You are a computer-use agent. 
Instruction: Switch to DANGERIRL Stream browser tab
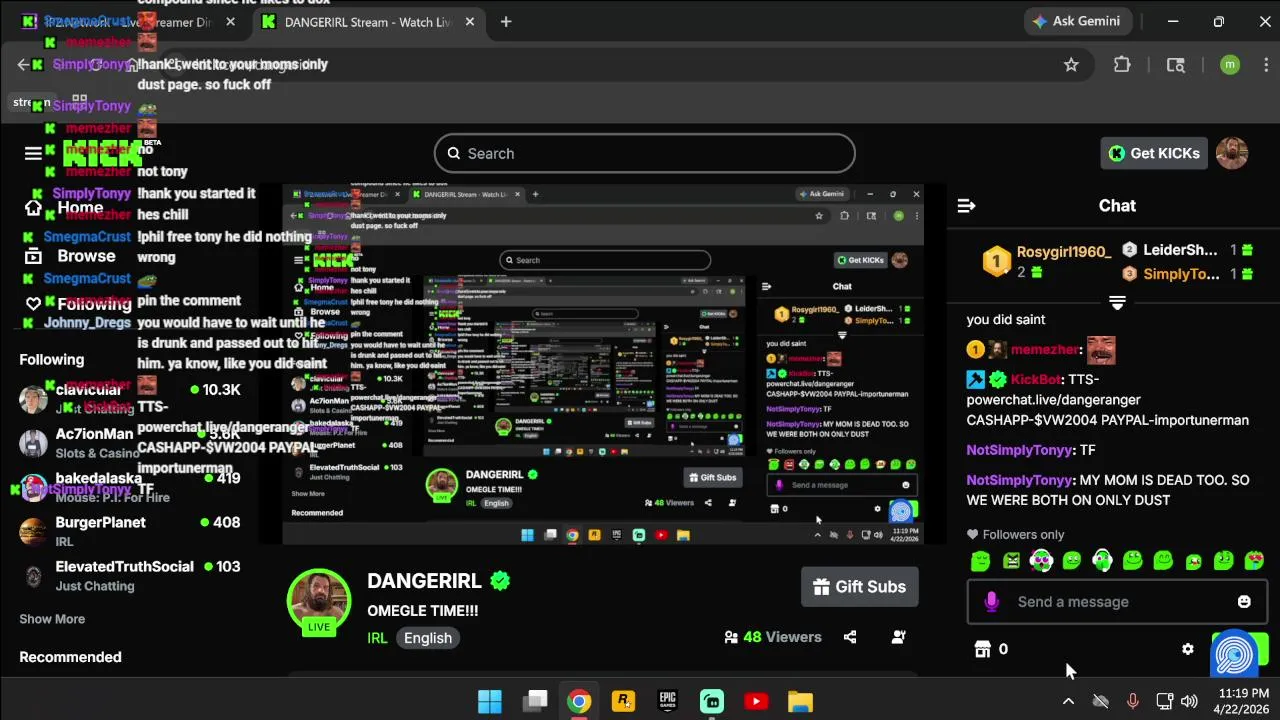click(x=365, y=22)
